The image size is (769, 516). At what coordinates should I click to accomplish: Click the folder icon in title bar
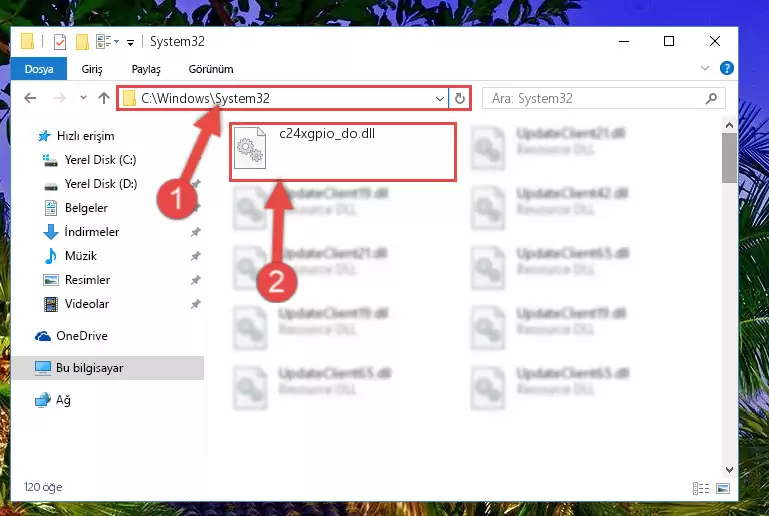pos(27,42)
